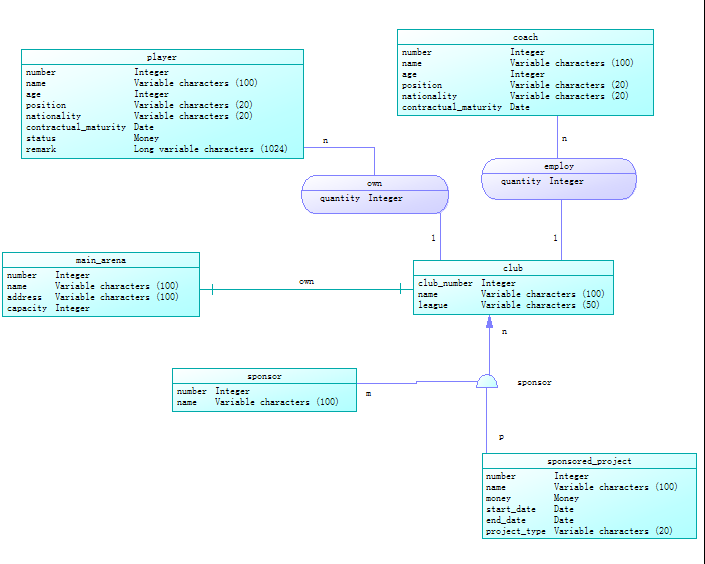Select the player entity title
The height and width of the screenshot is (564, 705).
click(162, 57)
